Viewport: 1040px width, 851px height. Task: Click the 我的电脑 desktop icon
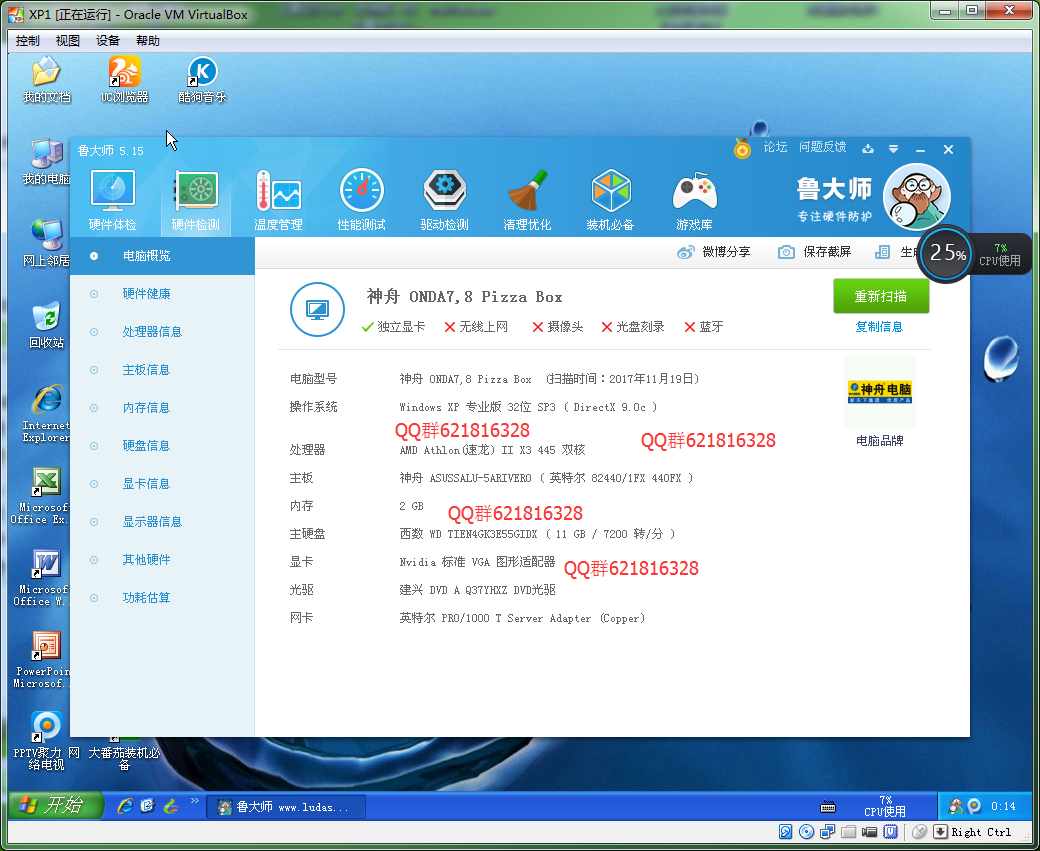(x=46, y=162)
